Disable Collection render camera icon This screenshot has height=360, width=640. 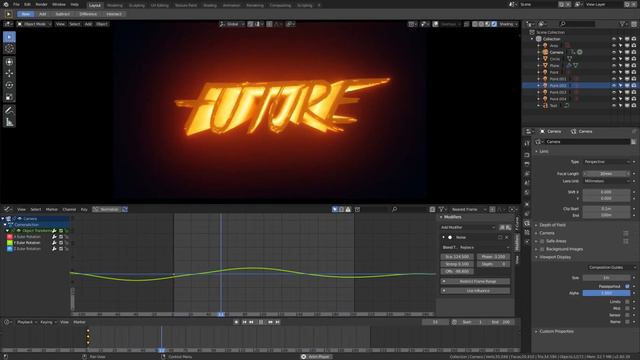tap(634, 39)
